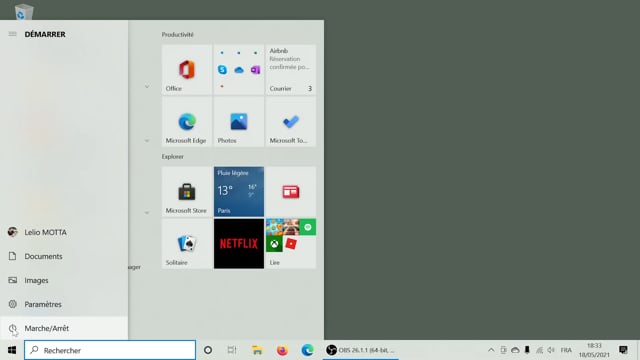Collapse the DÉMARRER hamburger menu
This screenshot has width=640, height=360.
point(12,34)
